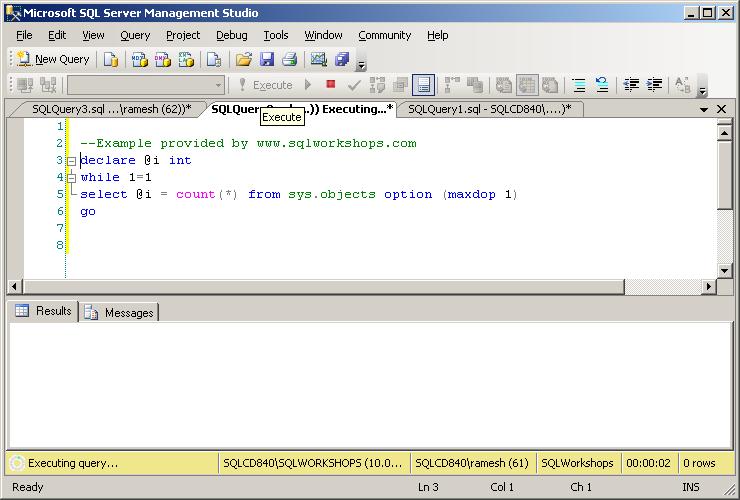Image resolution: width=740 pixels, height=500 pixels.
Task: Click editor horizontal scrollbar right arrow
Action: 708,286
